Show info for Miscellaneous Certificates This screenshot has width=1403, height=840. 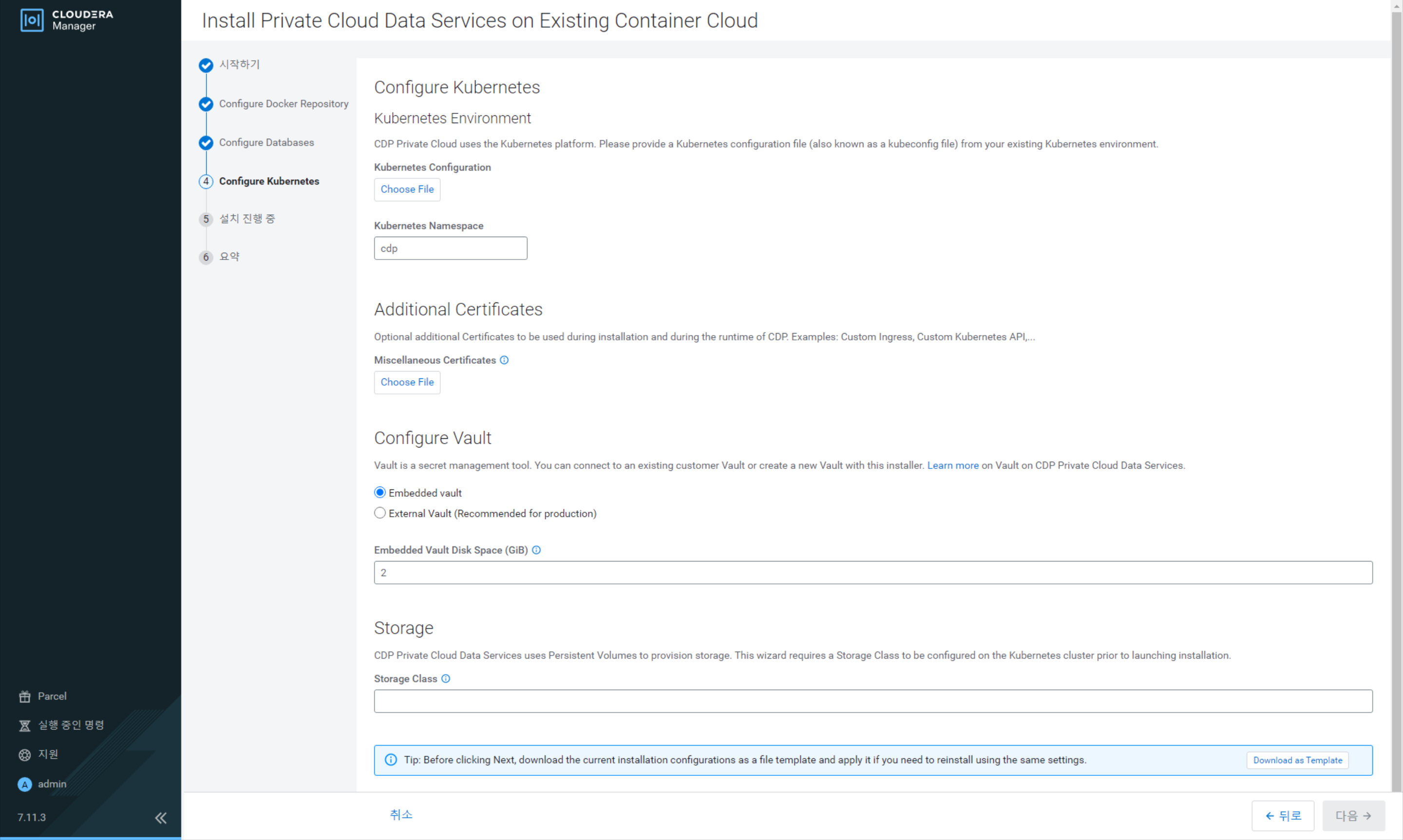(504, 360)
